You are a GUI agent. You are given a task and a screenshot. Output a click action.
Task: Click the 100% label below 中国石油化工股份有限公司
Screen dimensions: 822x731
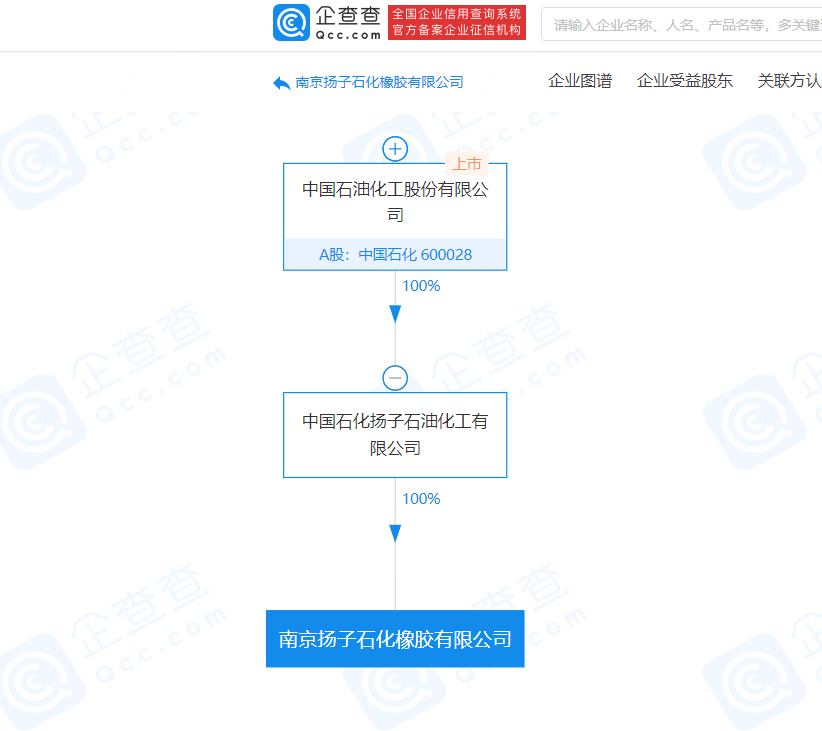pos(421,286)
